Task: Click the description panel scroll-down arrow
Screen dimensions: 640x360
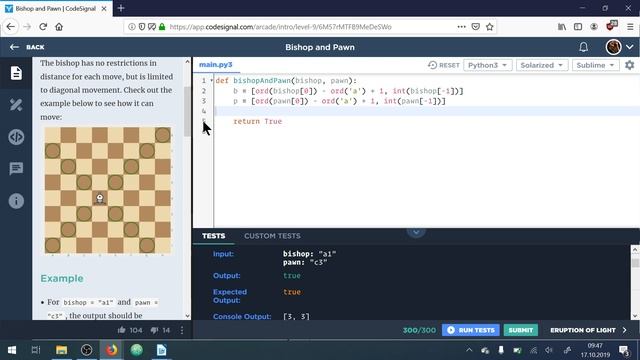Action: point(187,316)
